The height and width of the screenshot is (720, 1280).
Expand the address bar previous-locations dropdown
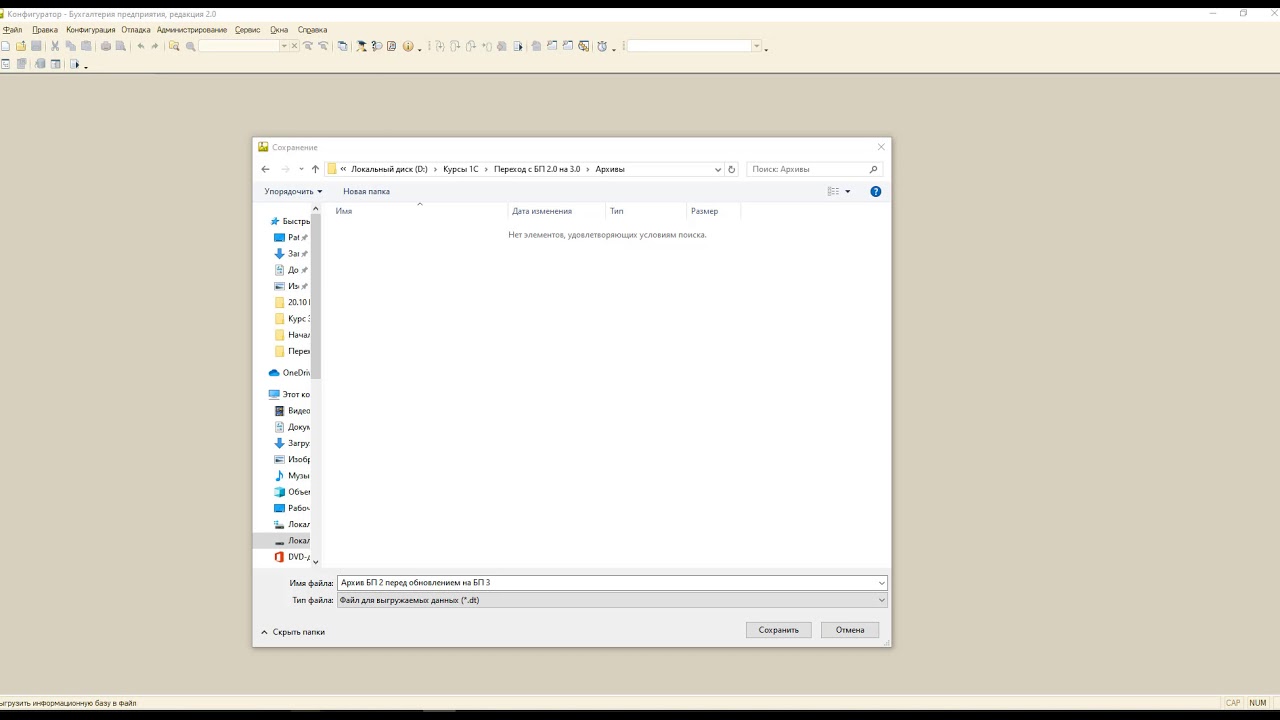click(x=717, y=169)
